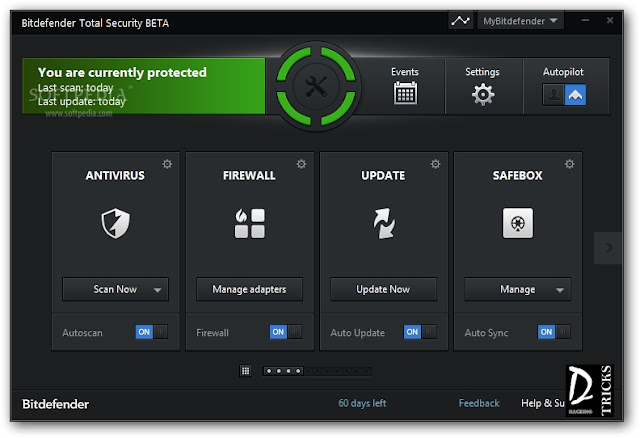Expand the Safebox Manage dropdown arrow
Image resolution: width=640 pixels, height=438 pixels.
(560, 290)
